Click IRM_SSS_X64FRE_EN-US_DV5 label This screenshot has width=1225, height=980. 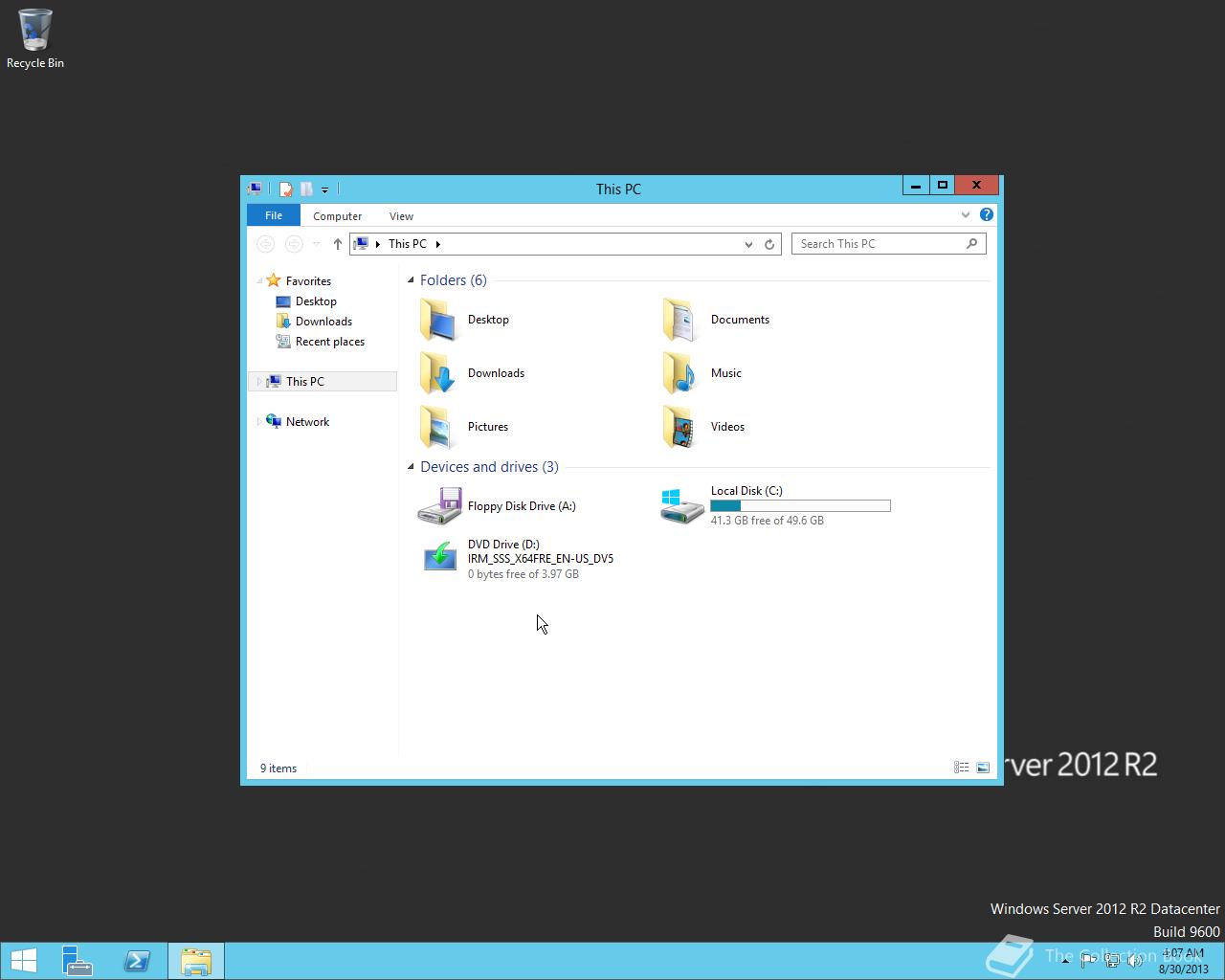point(541,559)
